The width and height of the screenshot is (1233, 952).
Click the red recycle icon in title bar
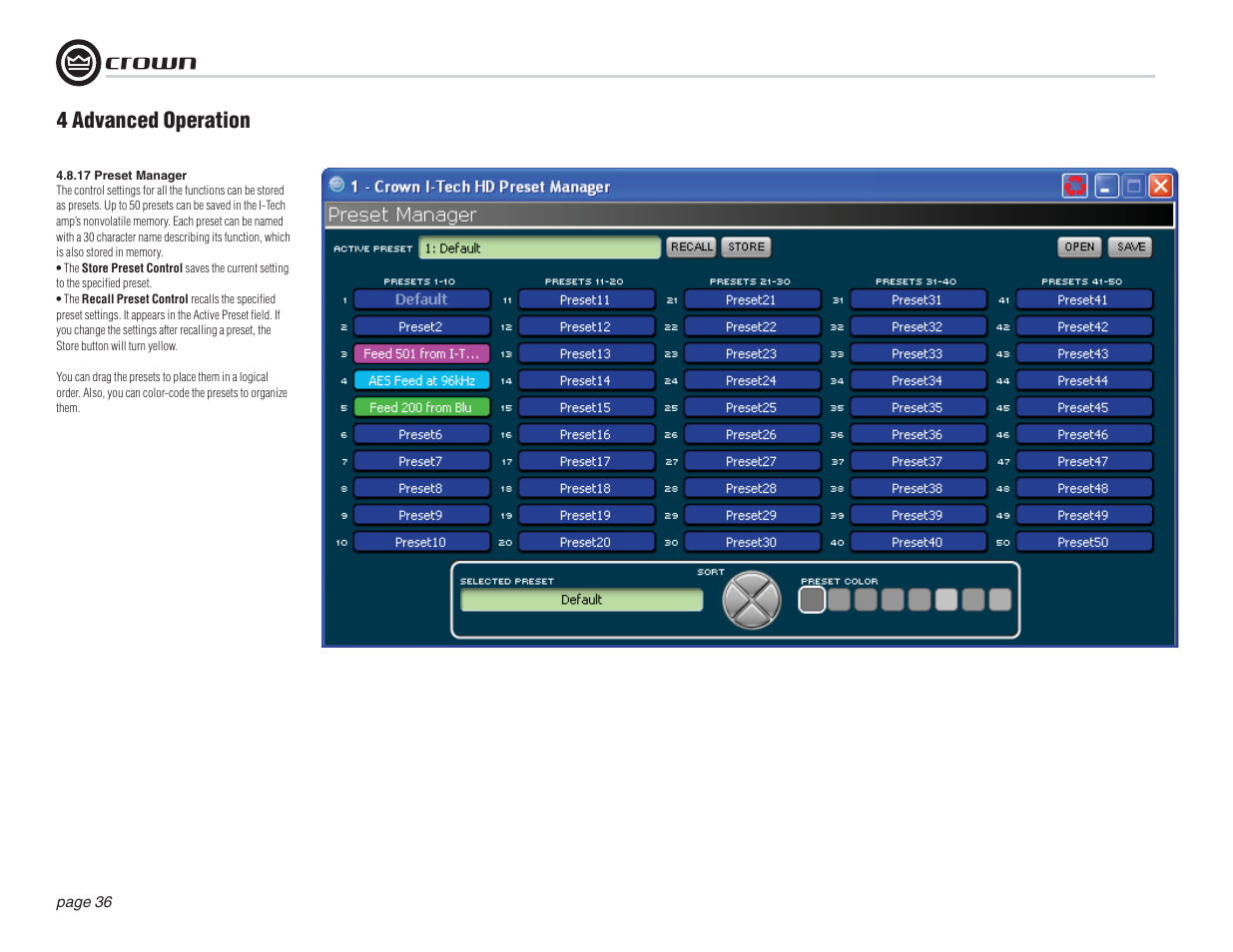(x=1074, y=186)
